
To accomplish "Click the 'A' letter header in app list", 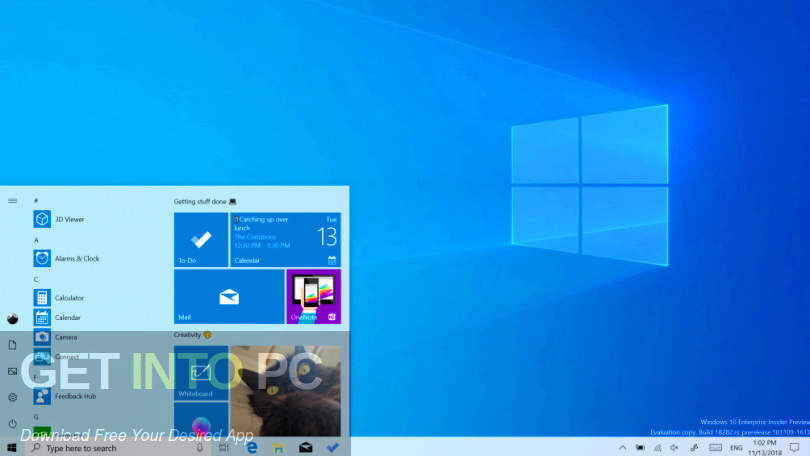I will 36,240.
